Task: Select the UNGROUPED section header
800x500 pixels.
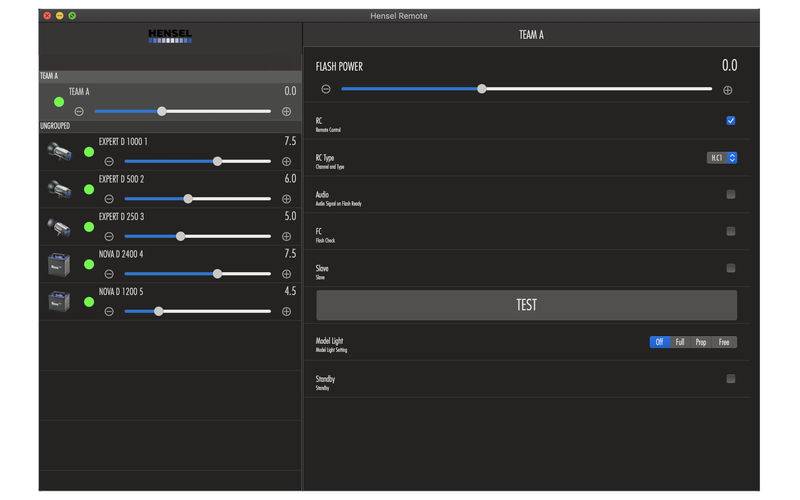Action: tap(170, 126)
